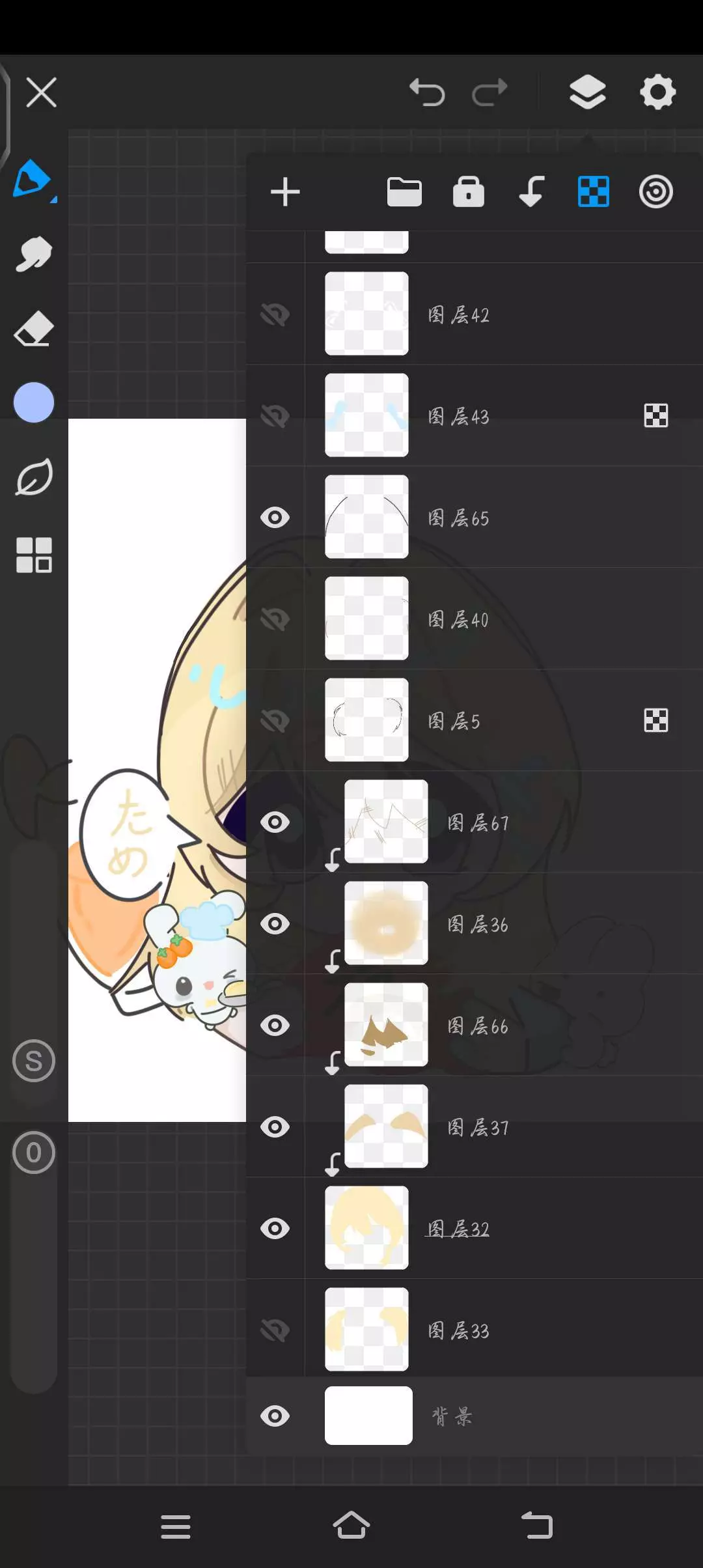Select the 图层36 layer thumbnail

point(386,923)
